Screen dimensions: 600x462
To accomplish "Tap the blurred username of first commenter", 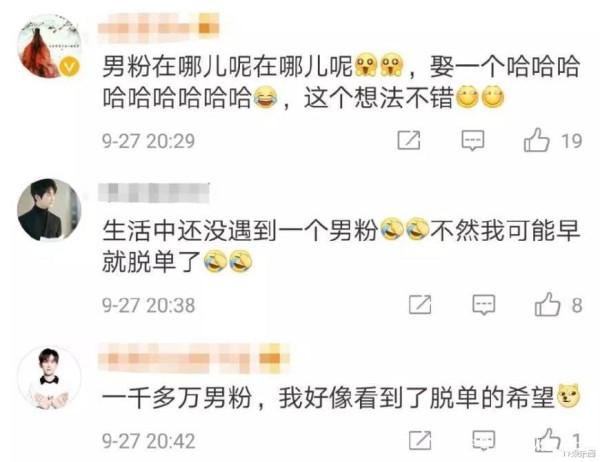I will (159, 28).
